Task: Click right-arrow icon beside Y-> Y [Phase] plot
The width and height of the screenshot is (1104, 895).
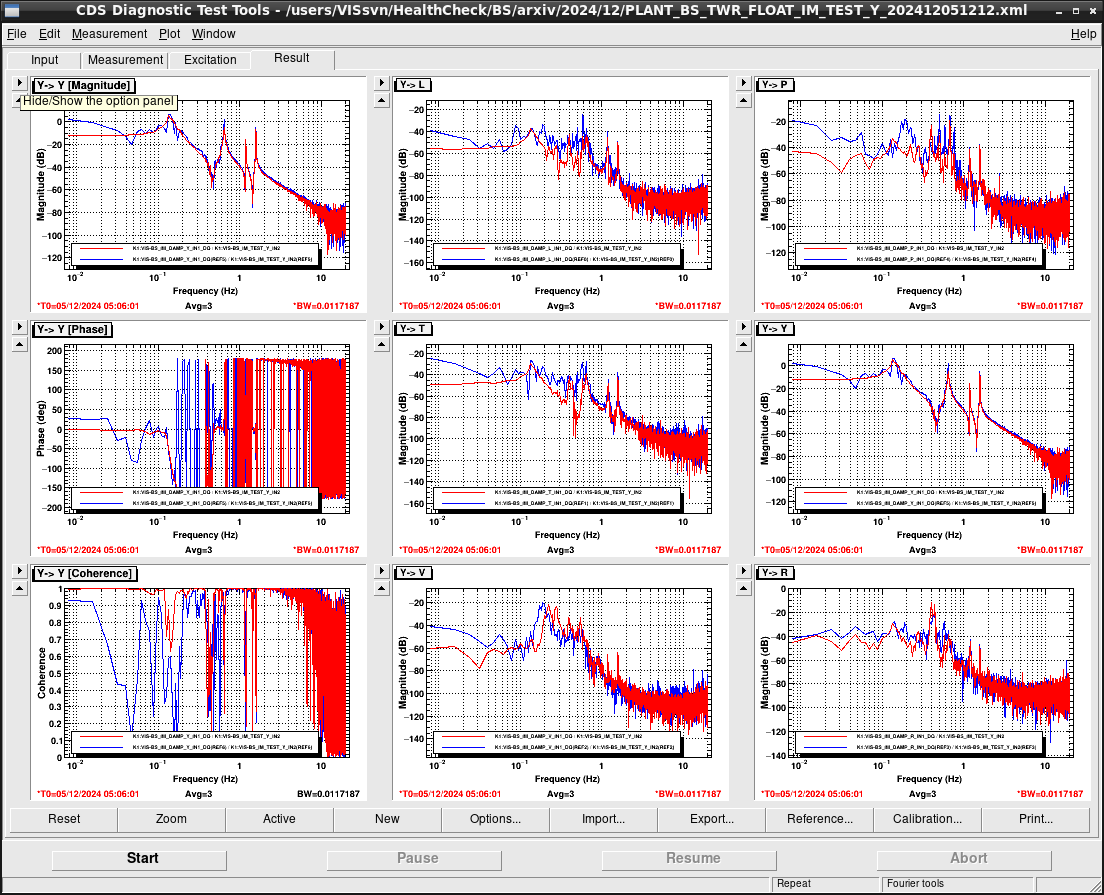Action: (20, 327)
